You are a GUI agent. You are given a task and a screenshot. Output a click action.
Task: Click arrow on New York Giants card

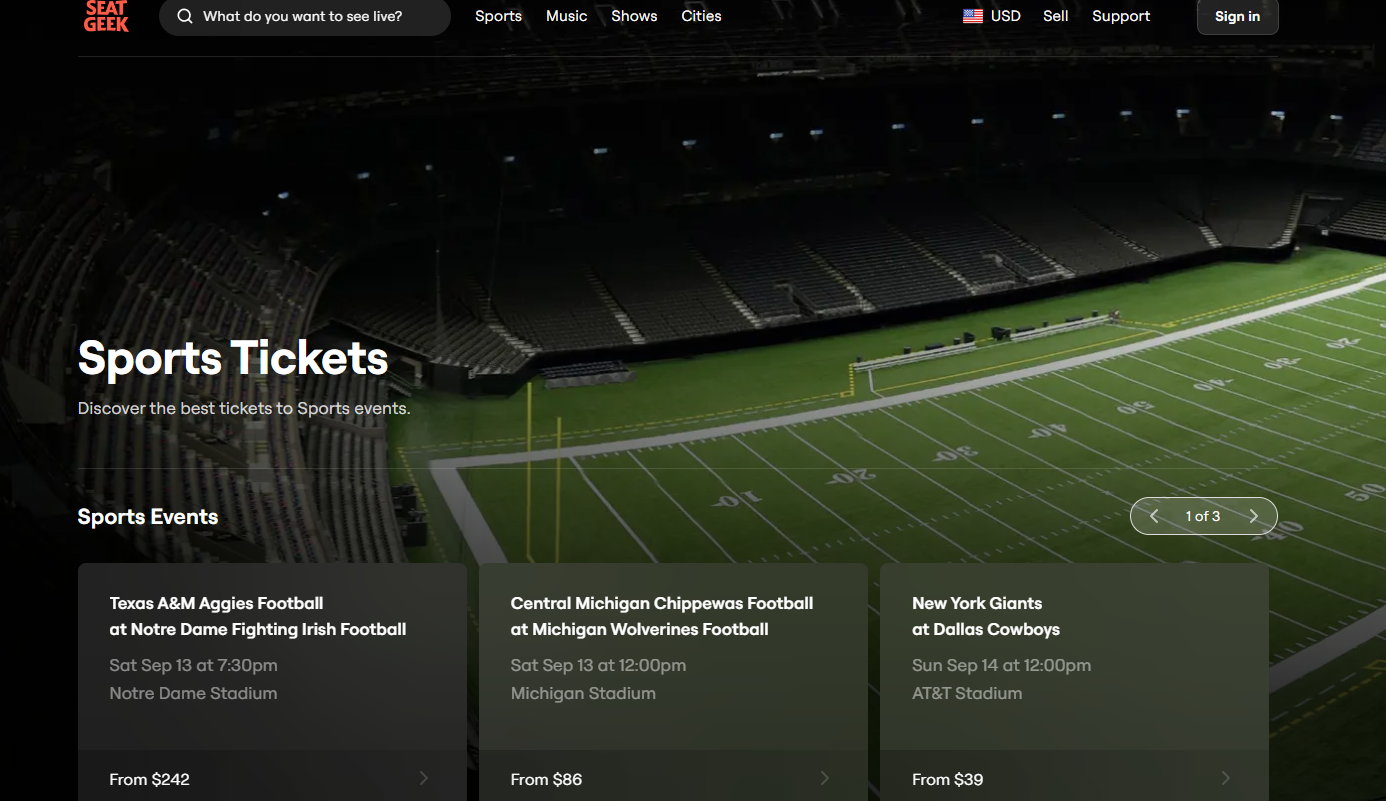coord(1226,778)
